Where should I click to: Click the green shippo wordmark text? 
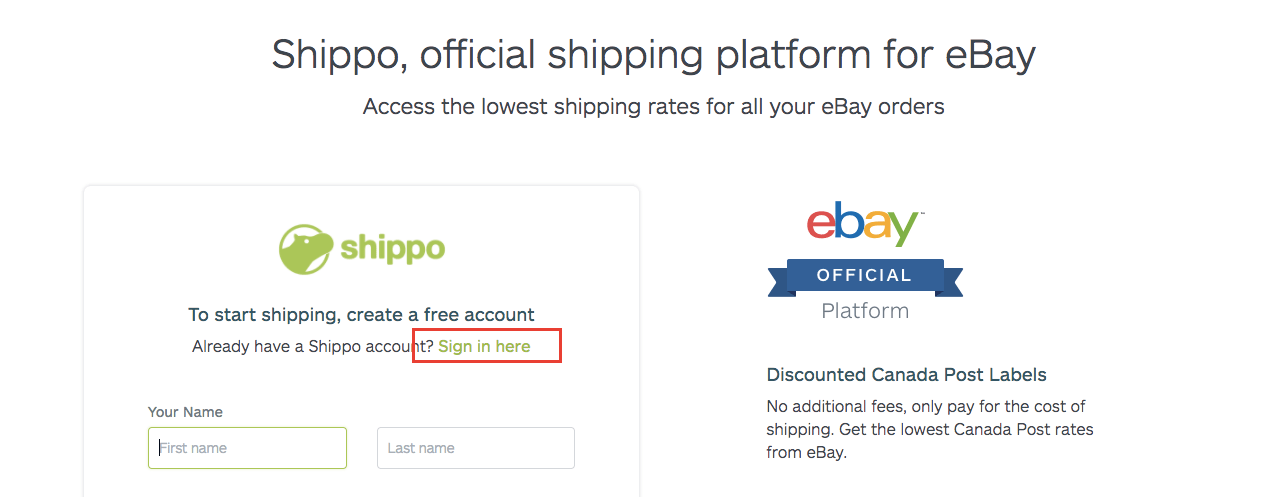pyautogui.click(x=392, y=249)
